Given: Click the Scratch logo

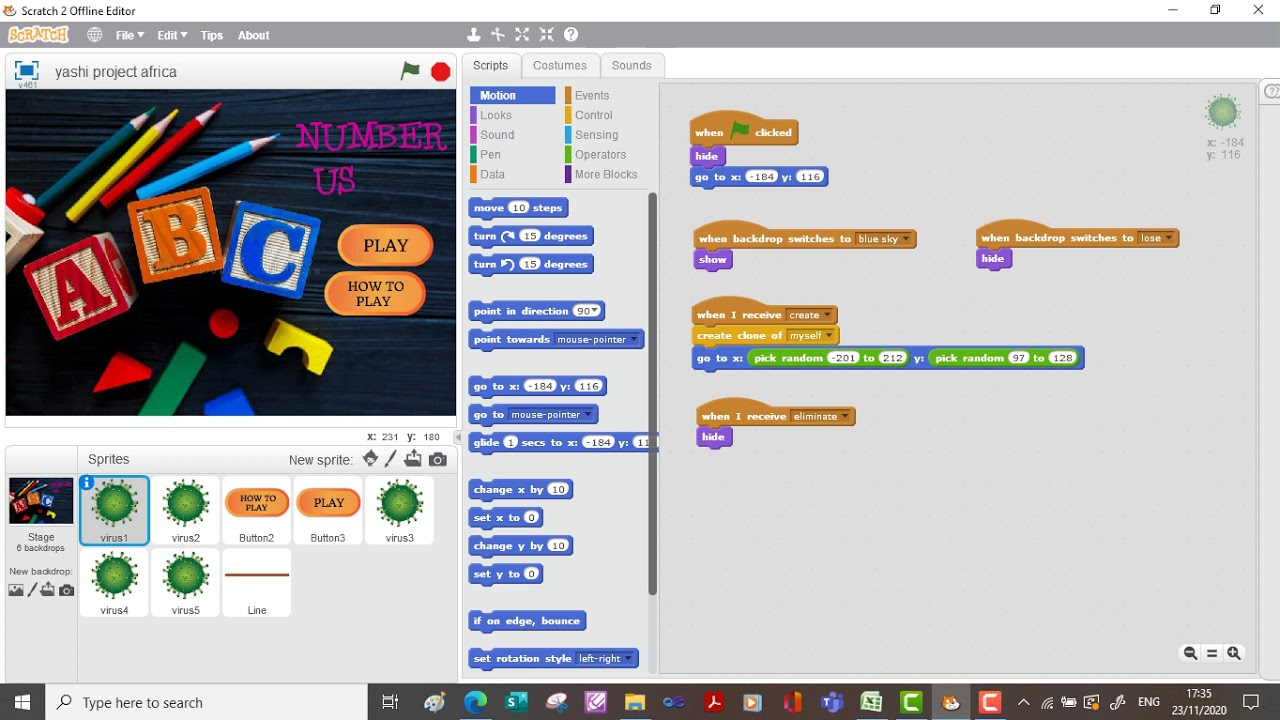Looking at the screenshot, I should pos(39,35).
